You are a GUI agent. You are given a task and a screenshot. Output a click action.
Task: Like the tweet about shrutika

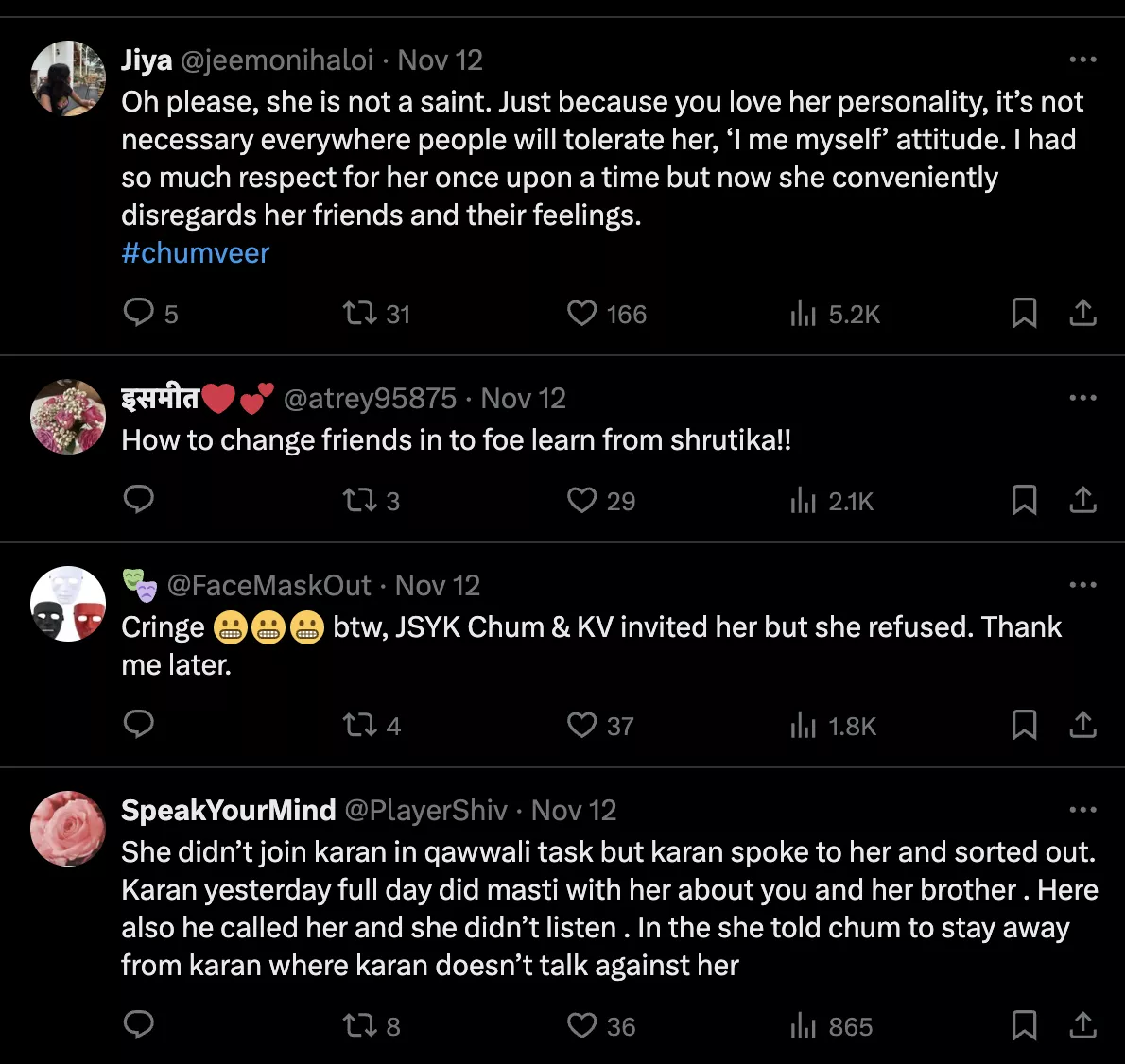point(581,500)
